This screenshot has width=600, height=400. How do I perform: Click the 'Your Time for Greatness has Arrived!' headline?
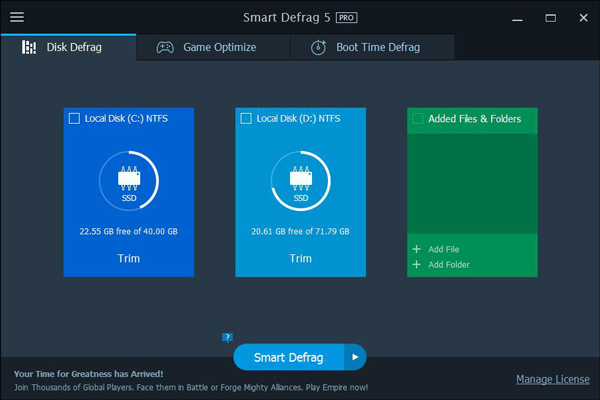tap(89, 374)
